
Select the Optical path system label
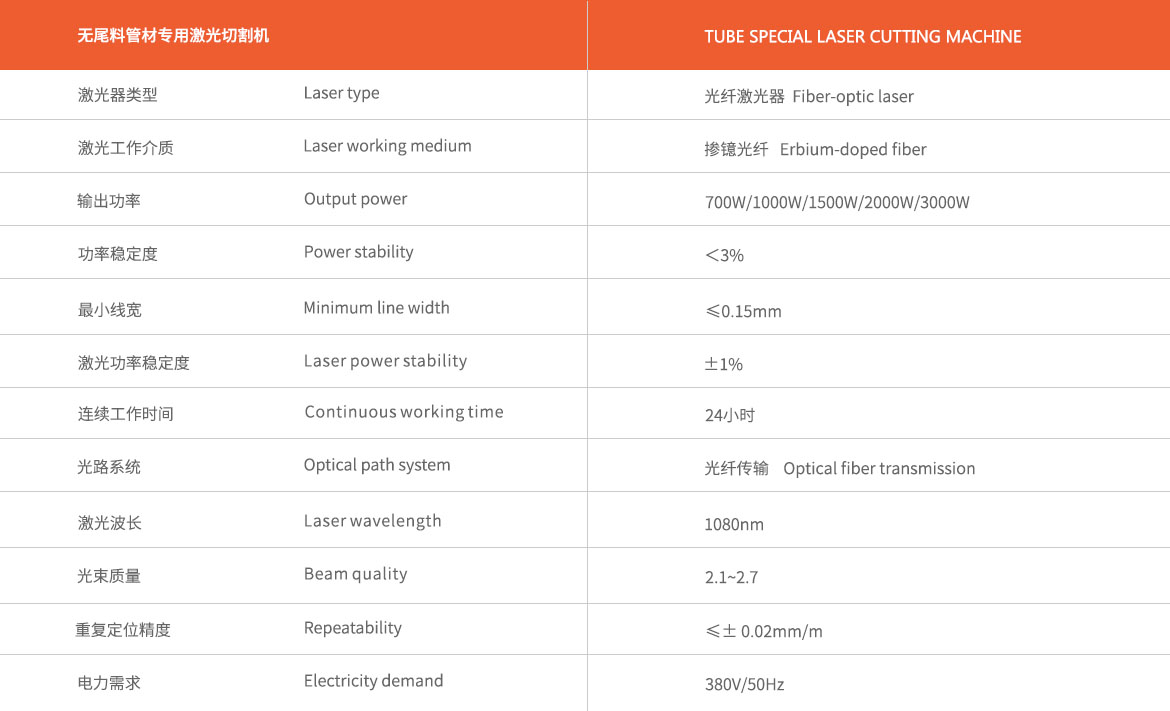377,466
